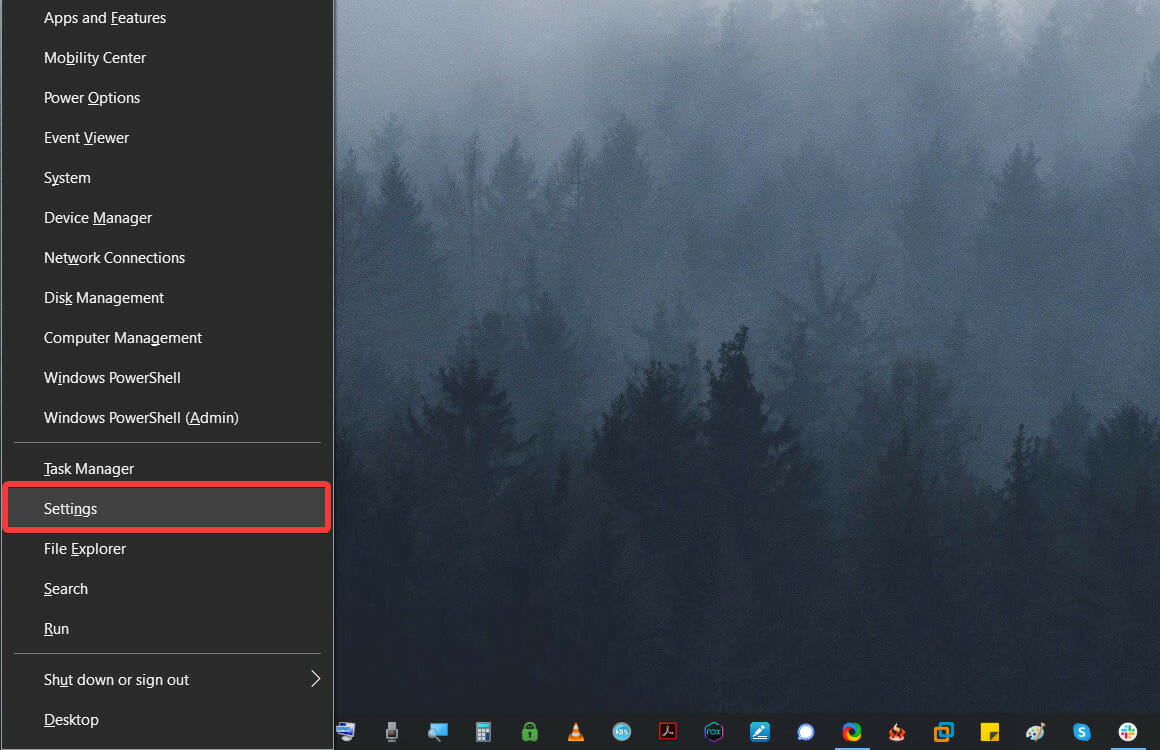Launch Paint from the taskbar
This screenshot has width=1160, height=750.
pos(1036,732)
